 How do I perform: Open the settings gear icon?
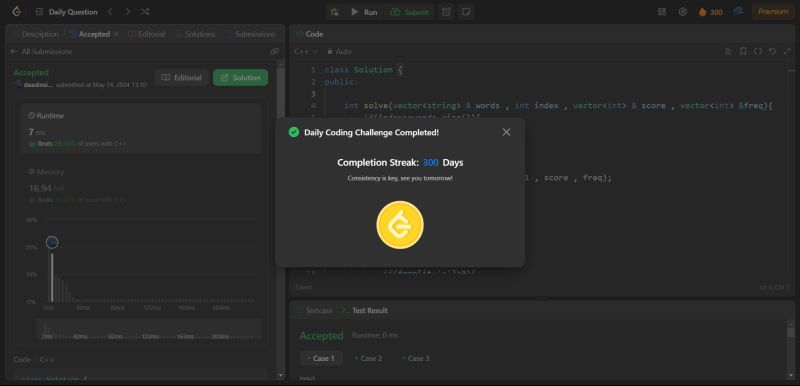click(683, 12)
